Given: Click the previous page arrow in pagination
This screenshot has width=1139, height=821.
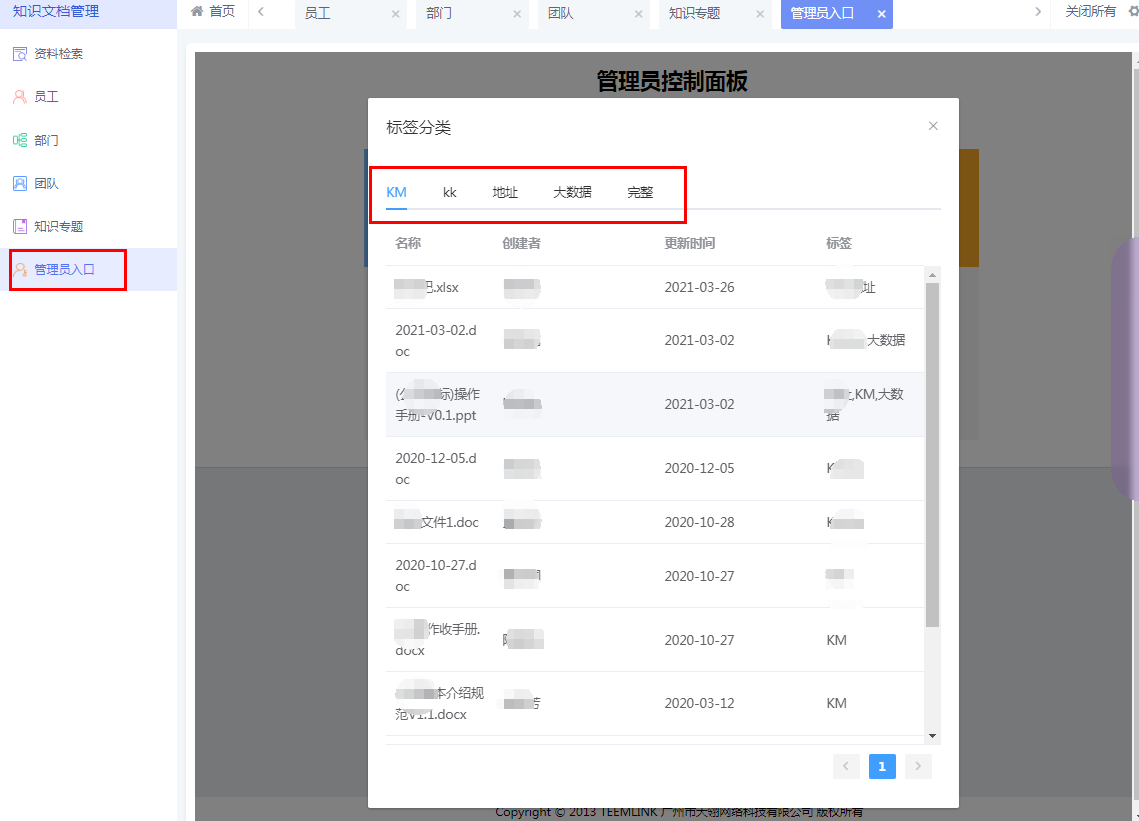Looking at the screenshot, I should click(846, 766).
